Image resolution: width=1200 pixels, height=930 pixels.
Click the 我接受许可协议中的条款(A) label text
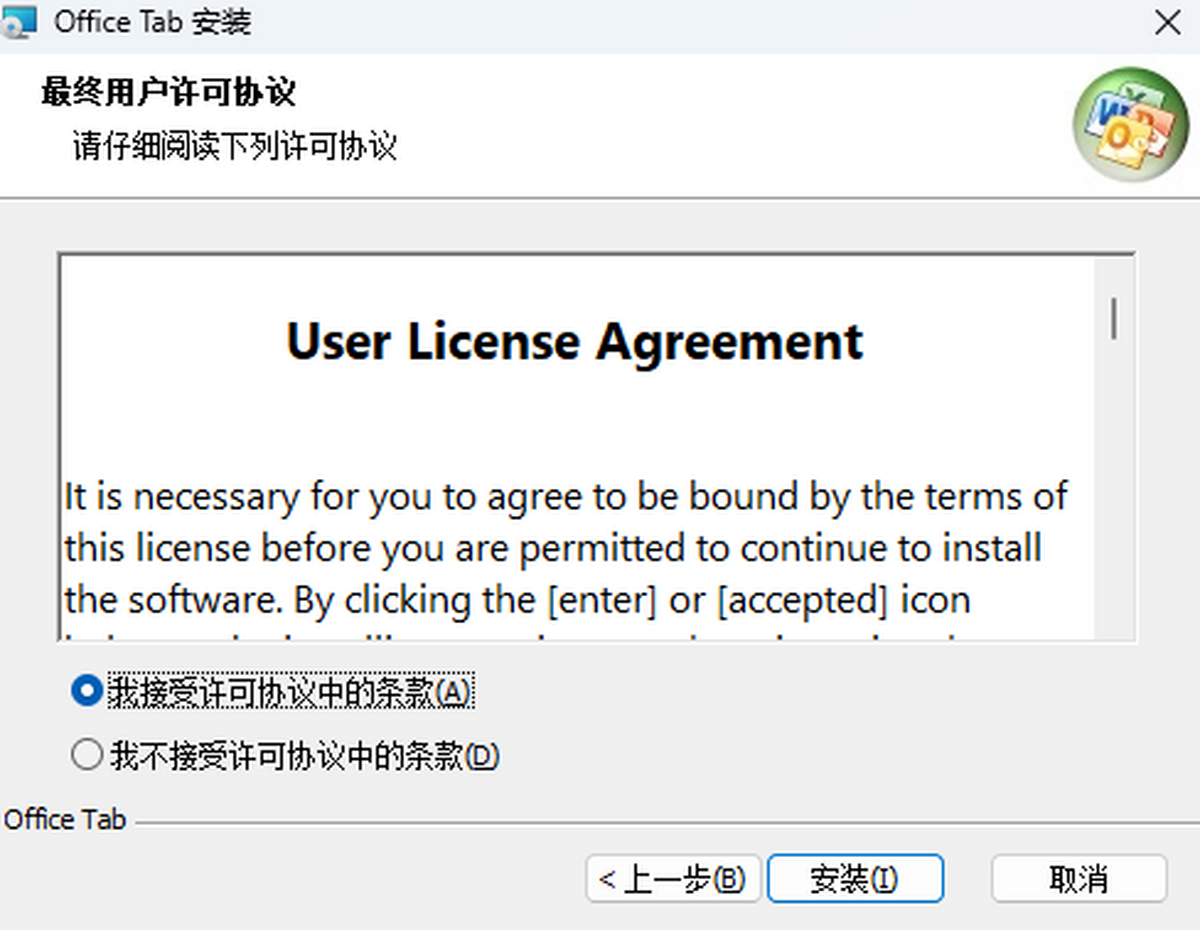[x=289, y=692]
